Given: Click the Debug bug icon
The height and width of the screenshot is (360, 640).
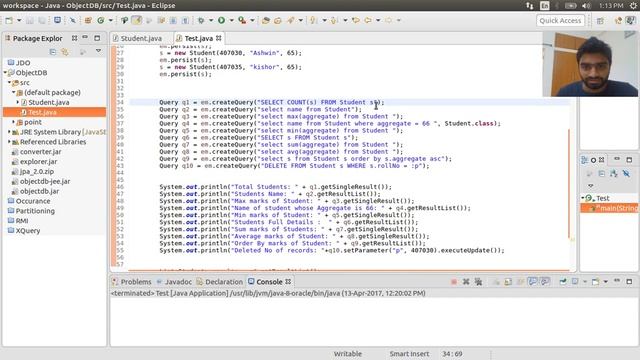Looking at the screenshot, I should [x=201, y=20].
